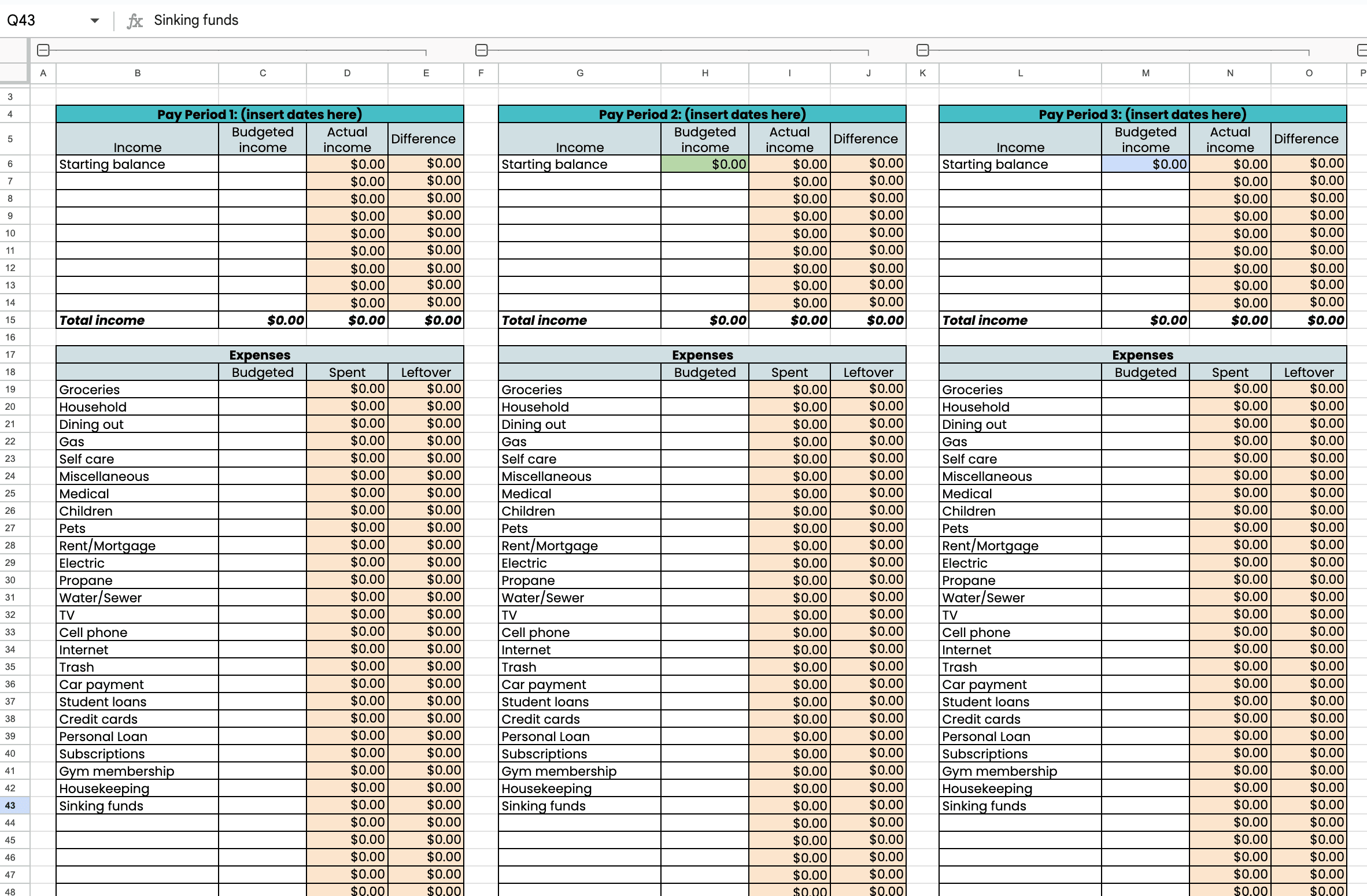Select column D header
Image resolution: width=1367 pixels, height=896 pixels.
pos(347,73)
